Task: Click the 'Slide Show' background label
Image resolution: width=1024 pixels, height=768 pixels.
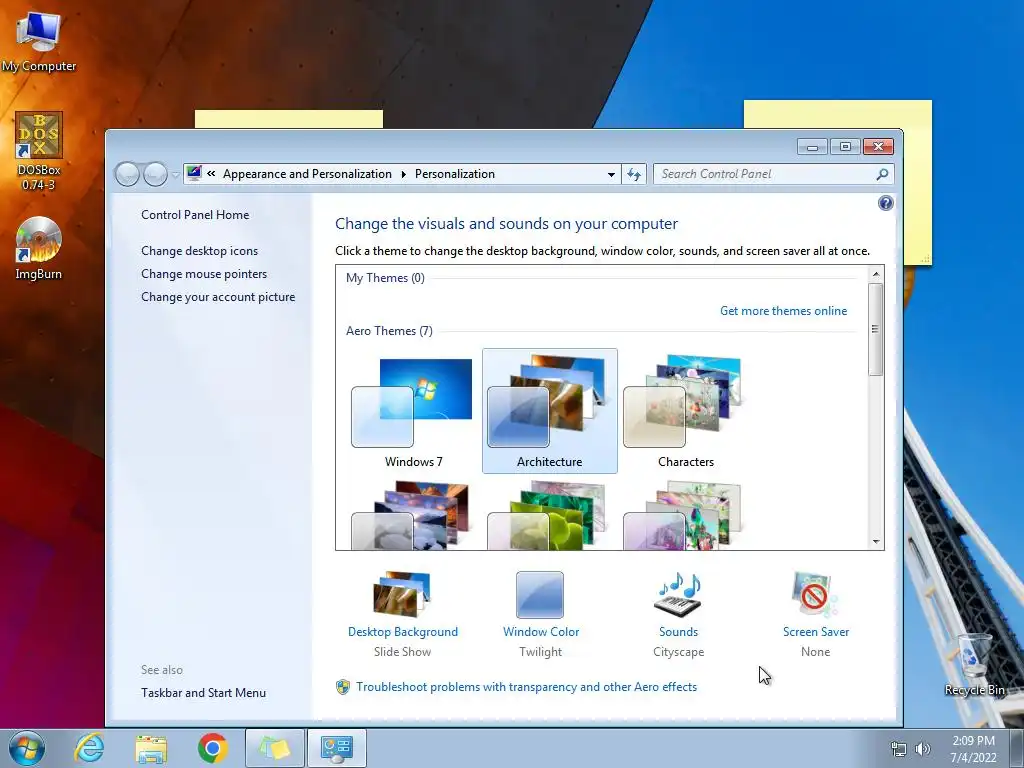Action: click(x=402, y=652)
